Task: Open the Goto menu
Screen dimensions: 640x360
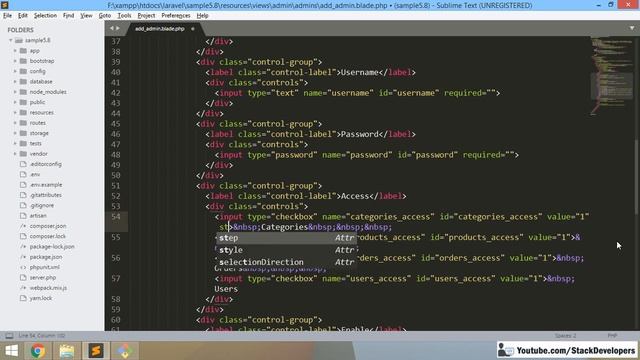Action: pyautogui.click(x=104, y=16)
